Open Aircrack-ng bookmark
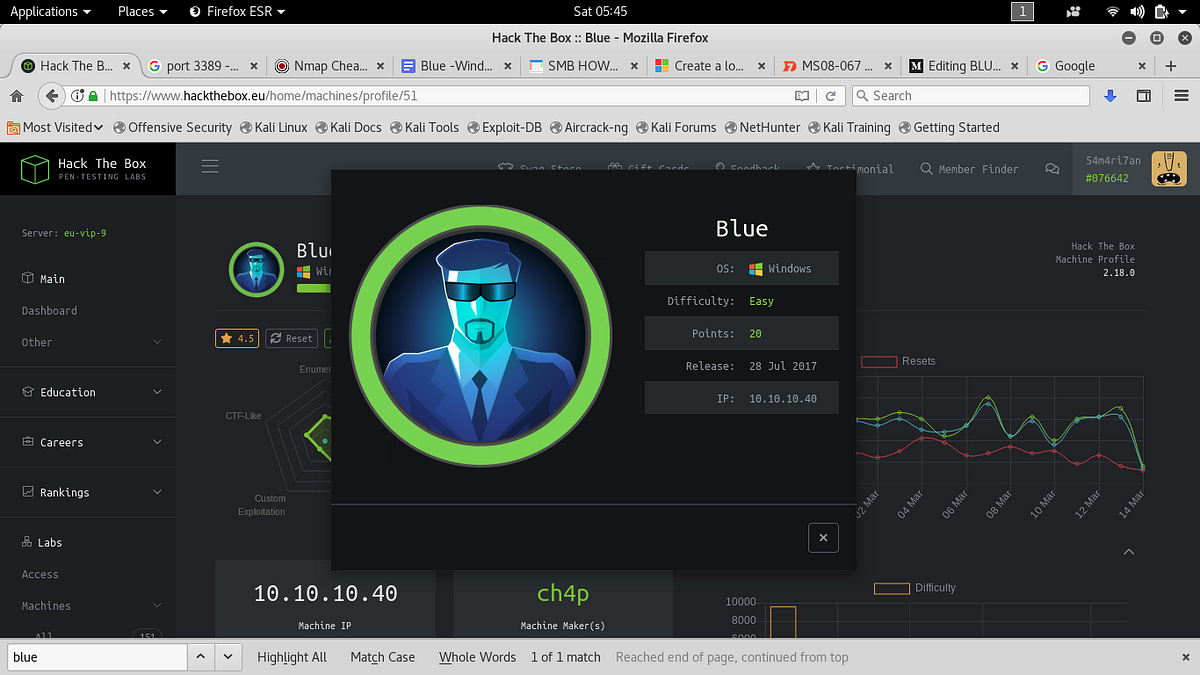The width and height of the screenshot is (1200, 675). (x=589, y=127)
